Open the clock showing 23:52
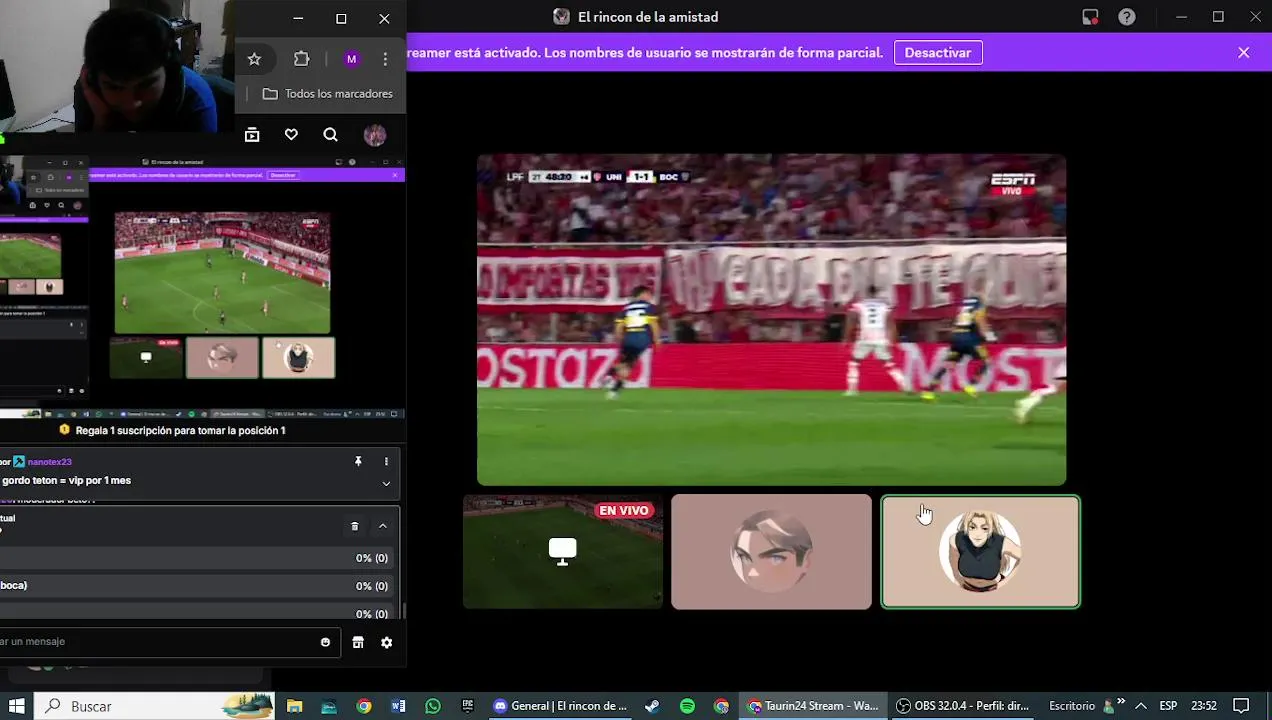Viewport: 1272px width, 720px height. (x=1204, y=706)
